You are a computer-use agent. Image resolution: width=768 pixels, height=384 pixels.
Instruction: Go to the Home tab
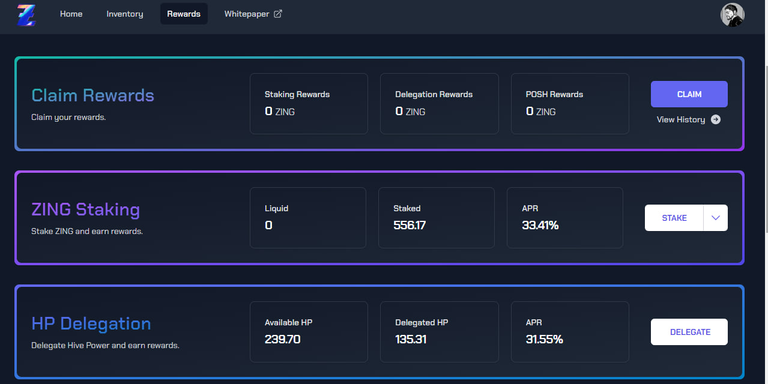click(71, 14)
